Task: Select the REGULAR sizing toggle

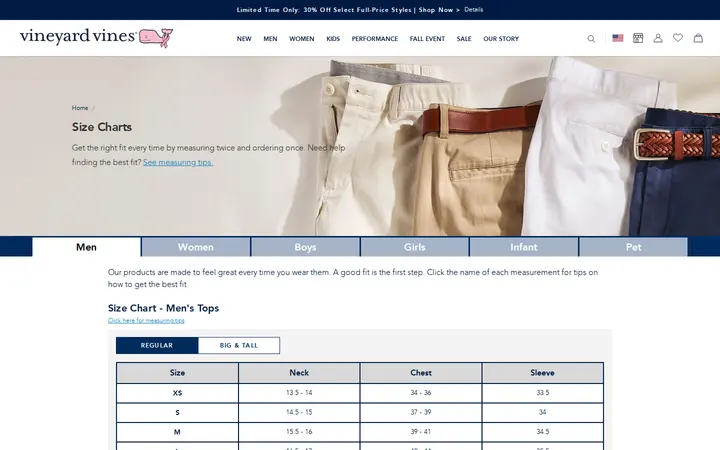Action: (157, 345)
